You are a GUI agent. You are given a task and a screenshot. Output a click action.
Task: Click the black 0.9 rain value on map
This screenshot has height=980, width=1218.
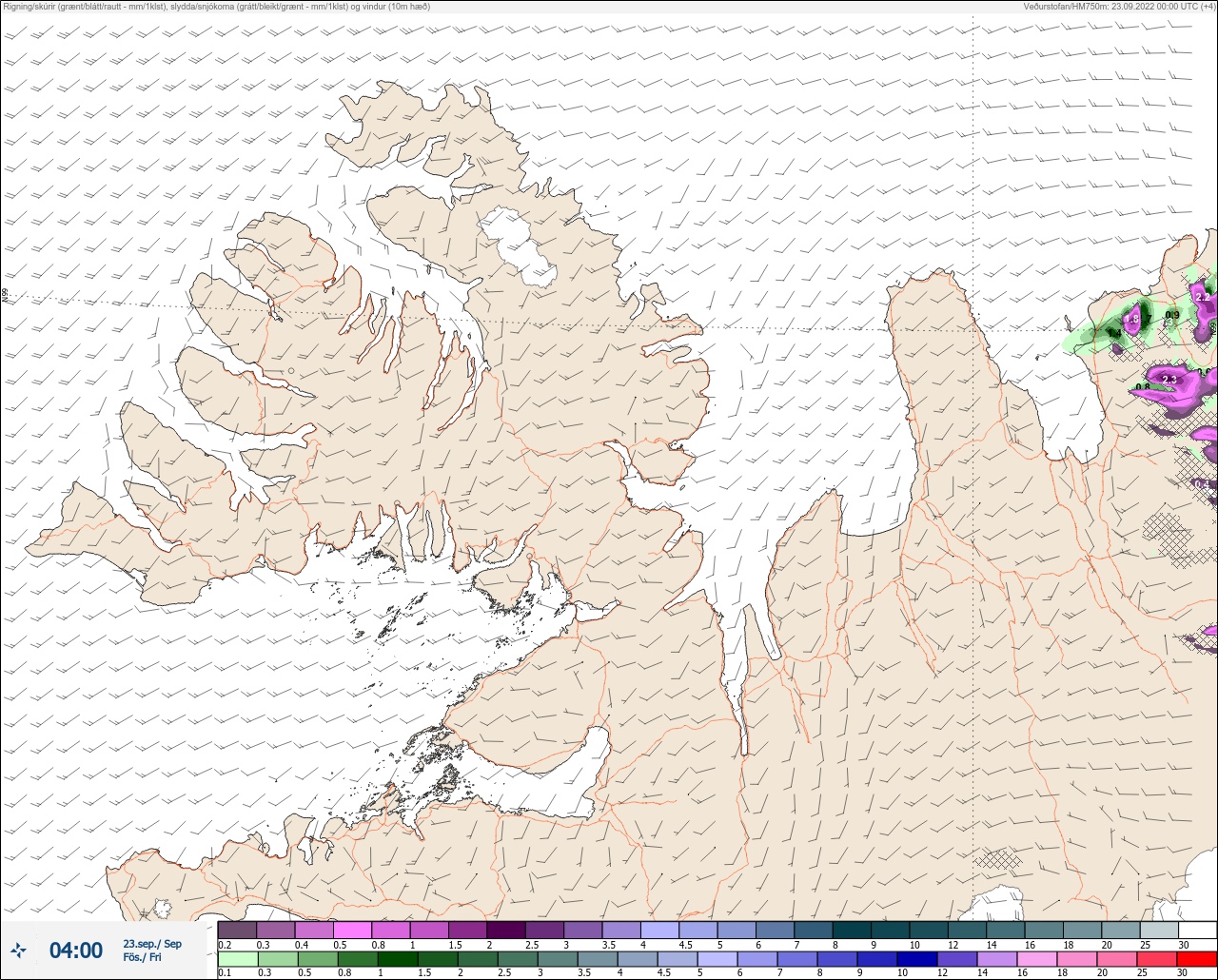[x=1172, y=315]
